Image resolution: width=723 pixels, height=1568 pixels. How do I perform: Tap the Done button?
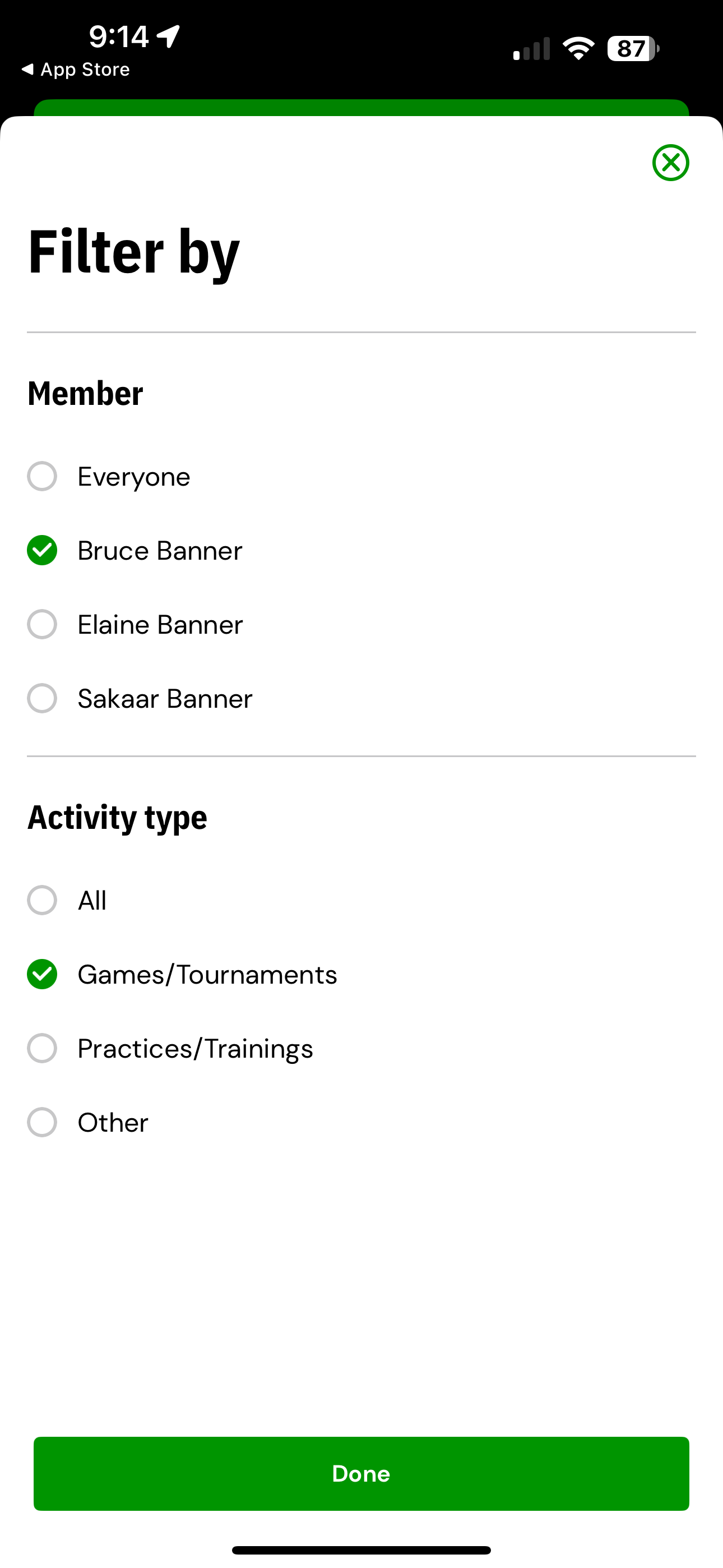click(x=361, y=1474)
